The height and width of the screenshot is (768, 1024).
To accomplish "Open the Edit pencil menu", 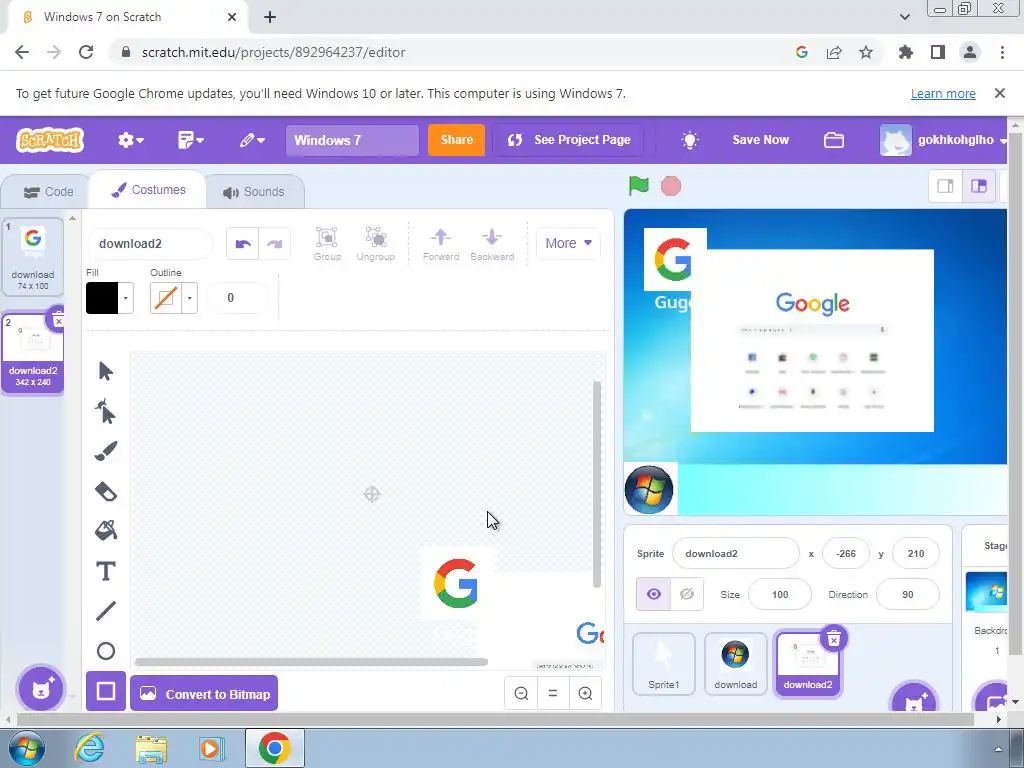I will pyautogui.click(x=251, y=140).
